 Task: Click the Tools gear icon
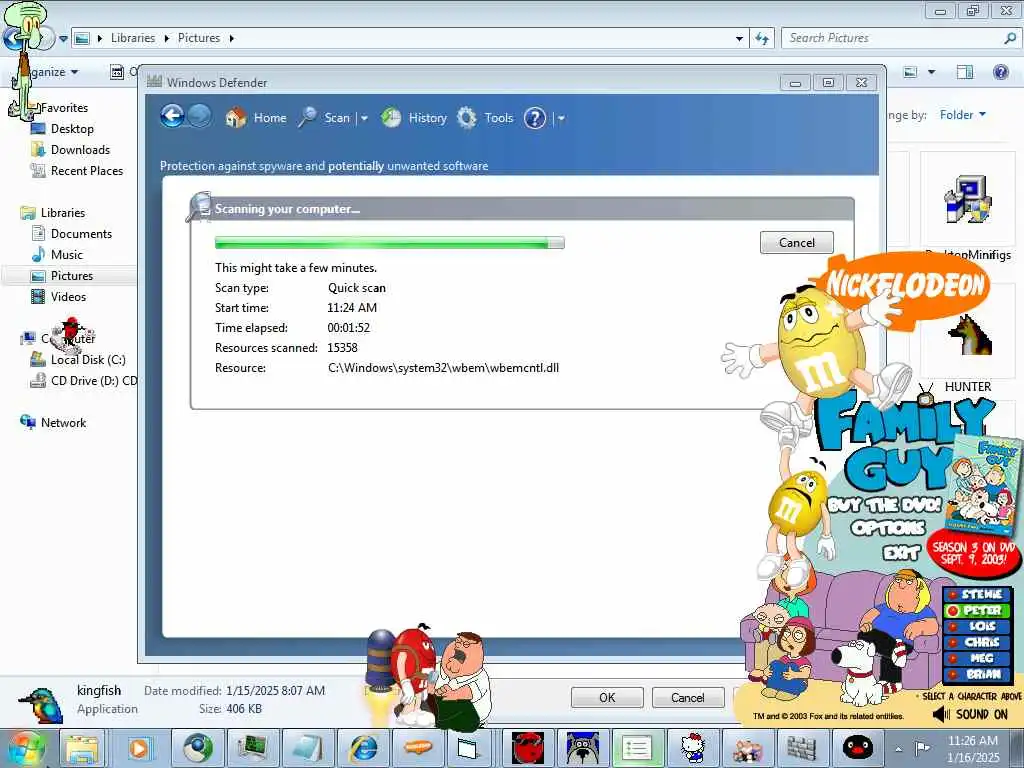(467, 118)
